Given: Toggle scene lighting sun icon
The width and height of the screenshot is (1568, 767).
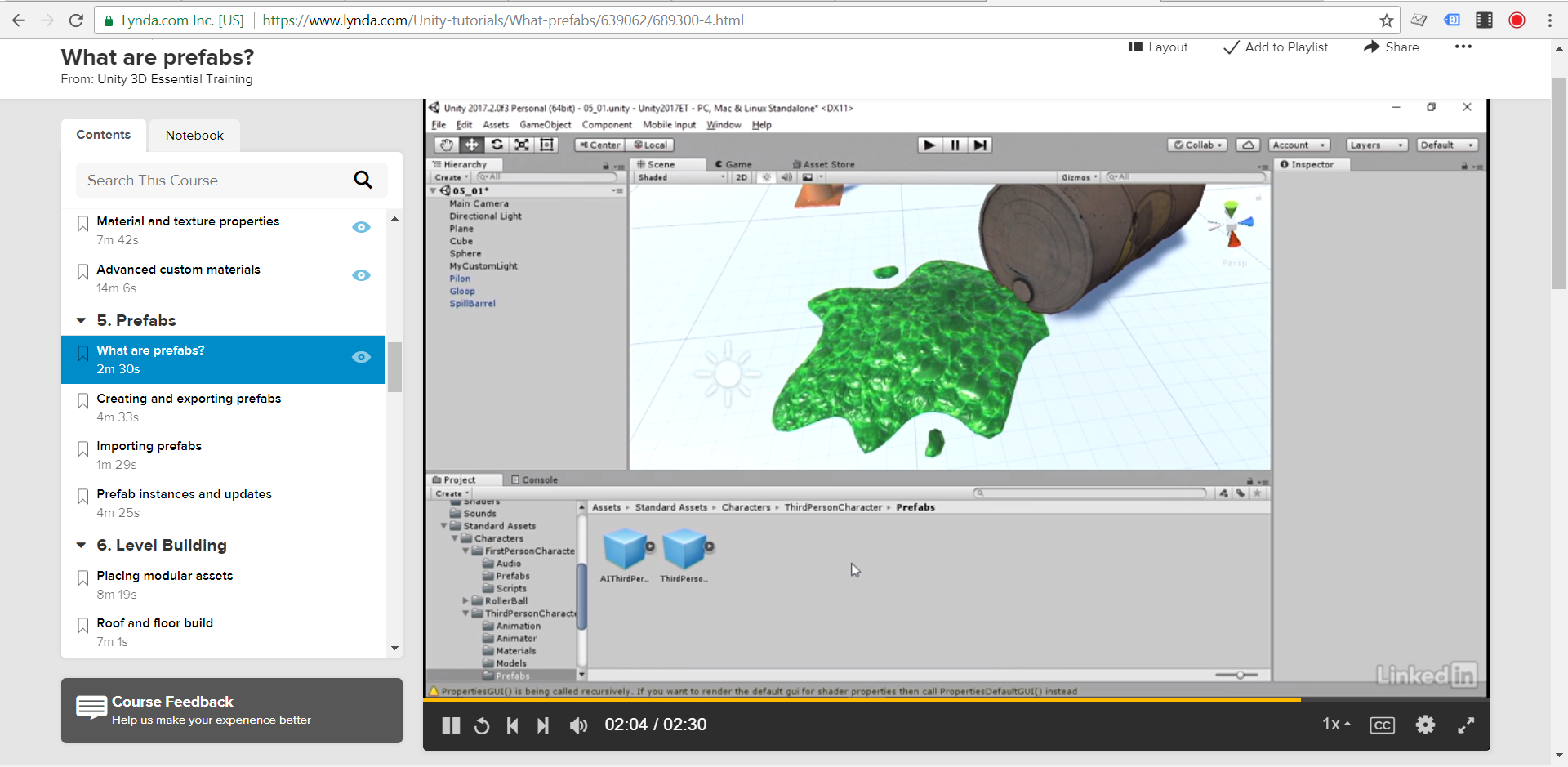Looking at the screenshot, I should coord(766,177).
